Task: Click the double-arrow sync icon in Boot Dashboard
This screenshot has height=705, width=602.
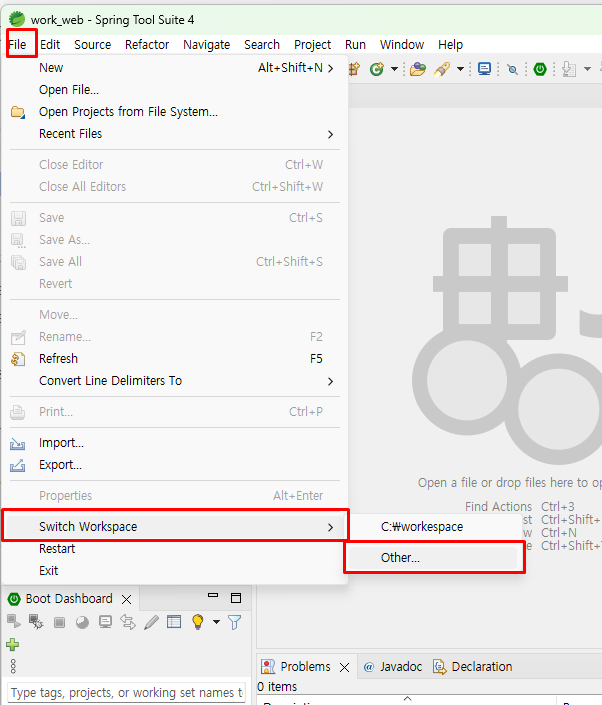Action: pos(128,622)
